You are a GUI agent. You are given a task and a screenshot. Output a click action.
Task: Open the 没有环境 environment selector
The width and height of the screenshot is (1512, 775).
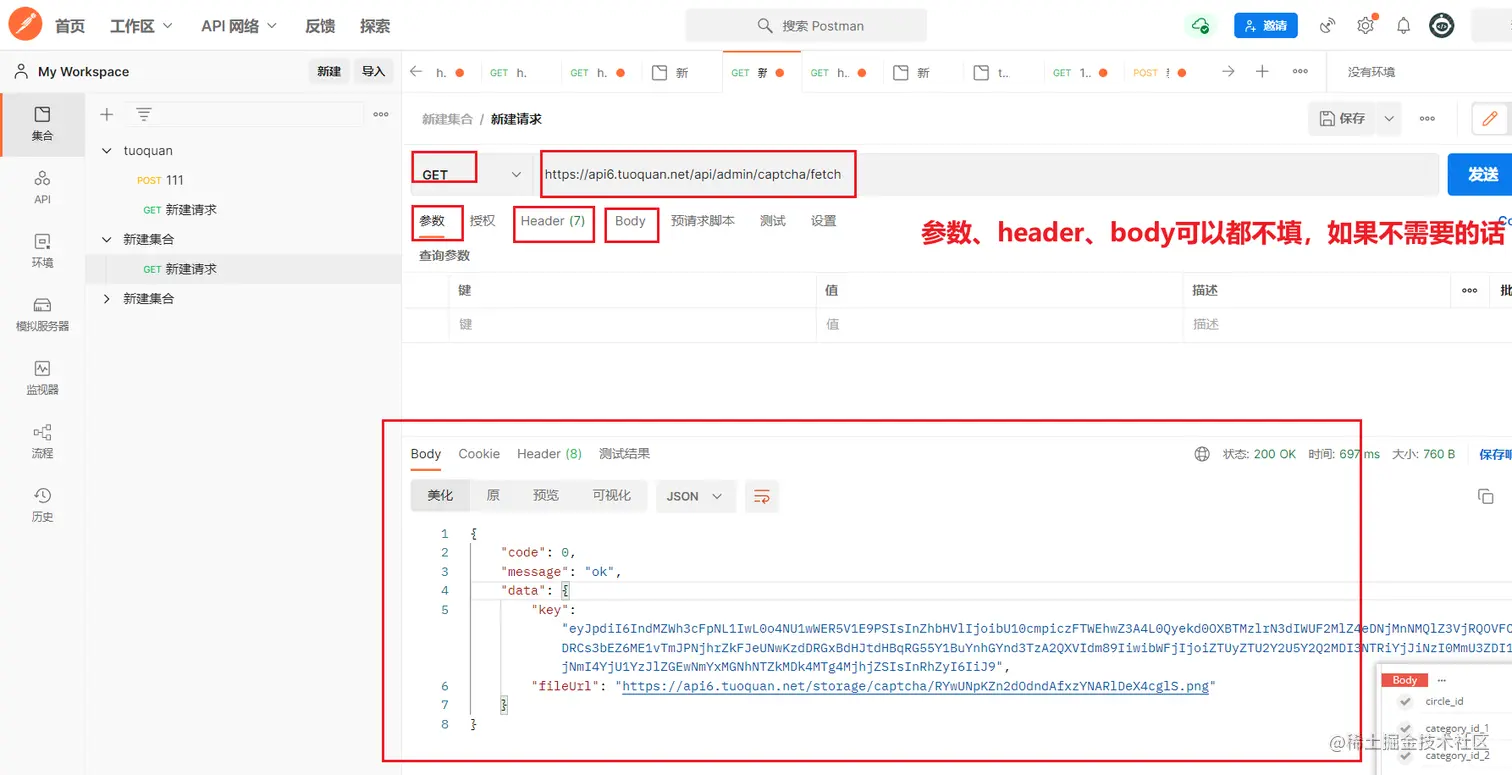click(x=1371, y=72)
